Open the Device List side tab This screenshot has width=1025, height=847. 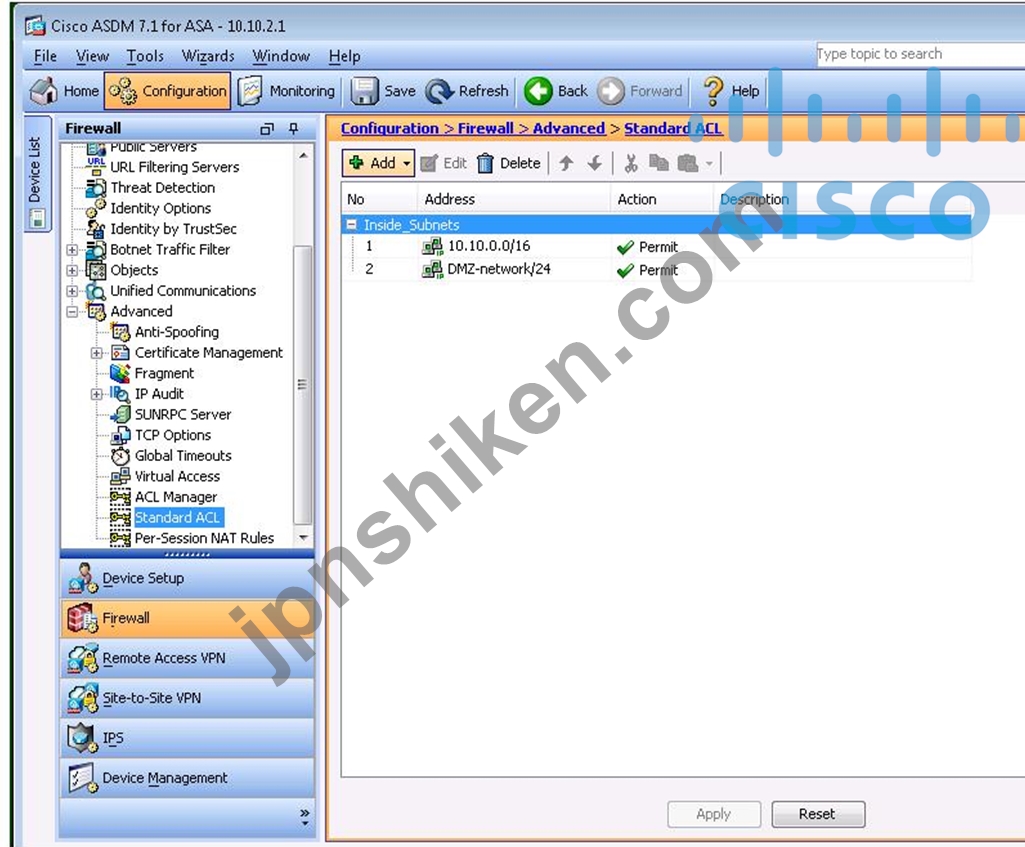pyautogui.click(x=37, y=174)
